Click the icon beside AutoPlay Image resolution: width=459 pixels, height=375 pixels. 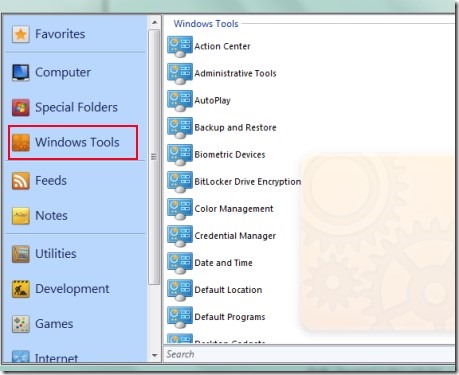point(180,100)
